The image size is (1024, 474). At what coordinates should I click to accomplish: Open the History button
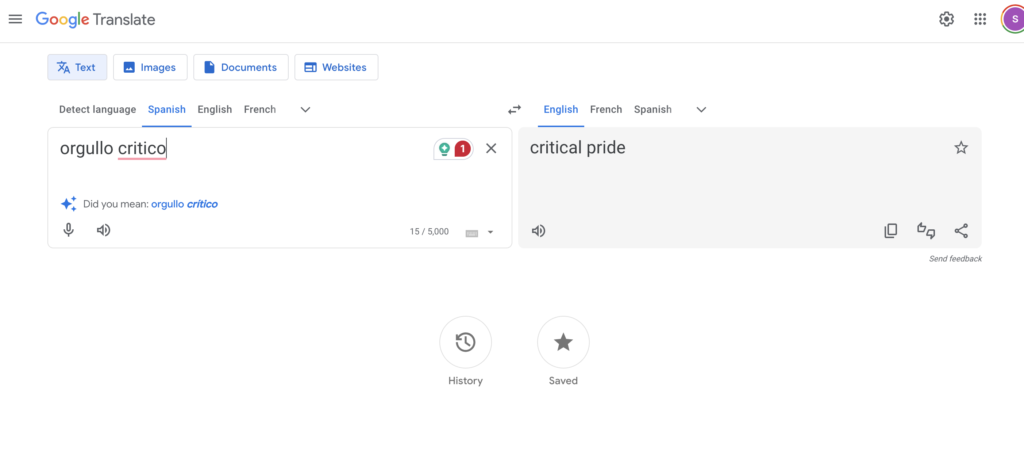(x=465, y=343)
